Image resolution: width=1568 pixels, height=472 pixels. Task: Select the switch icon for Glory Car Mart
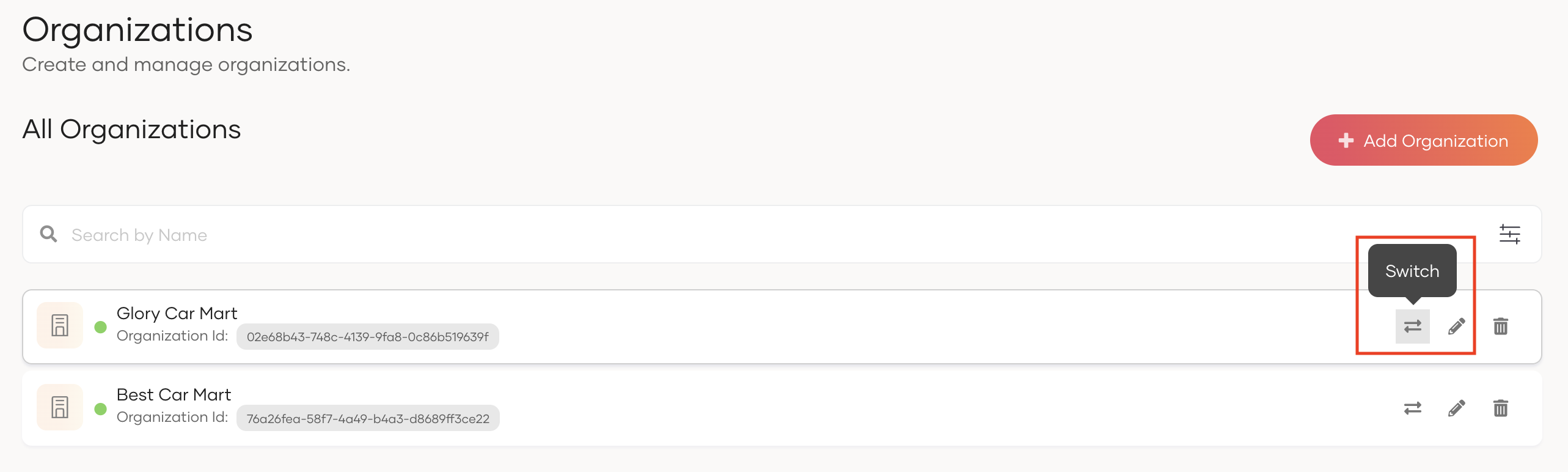[1412, 326]
